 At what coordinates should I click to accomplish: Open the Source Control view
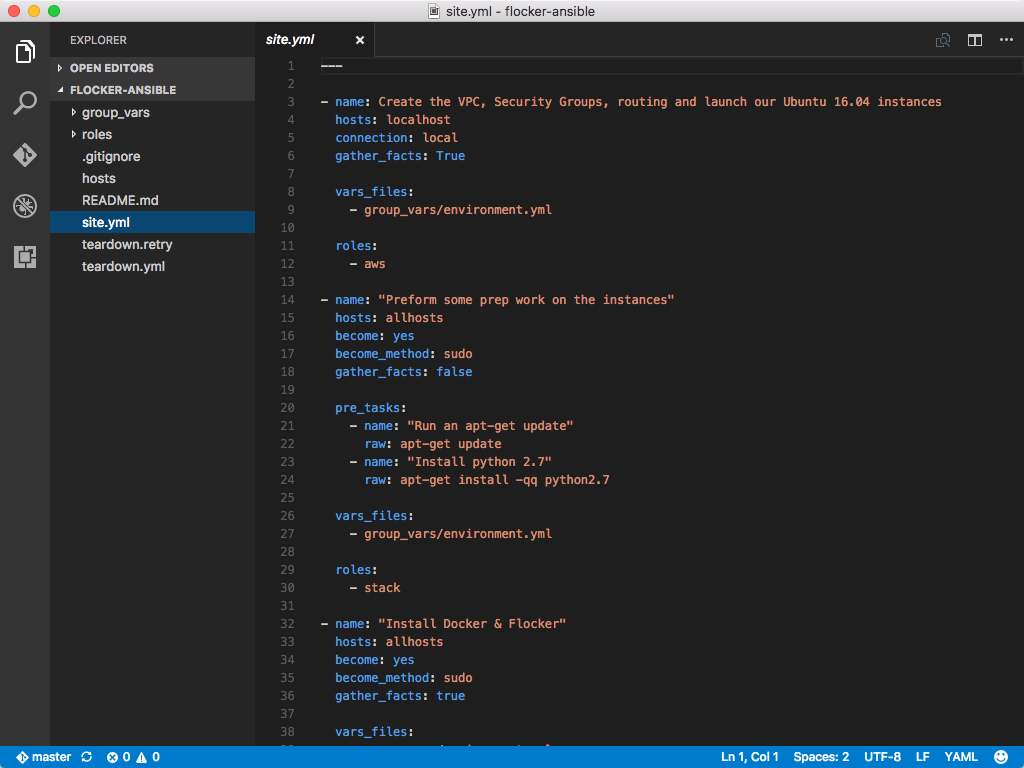[24, 154]
